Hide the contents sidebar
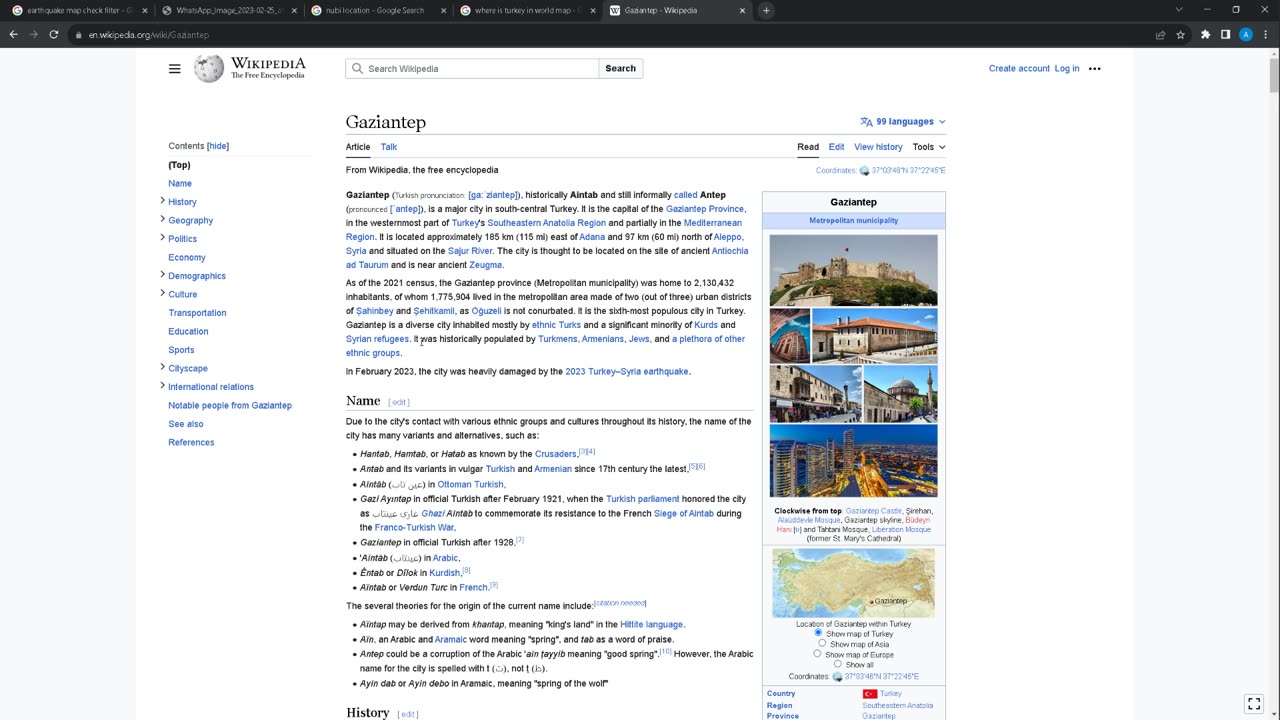 coord(218,146)
